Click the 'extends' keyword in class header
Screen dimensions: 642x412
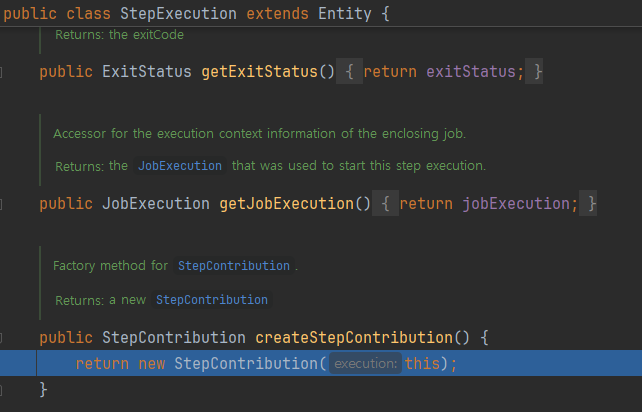pos(277,14)
